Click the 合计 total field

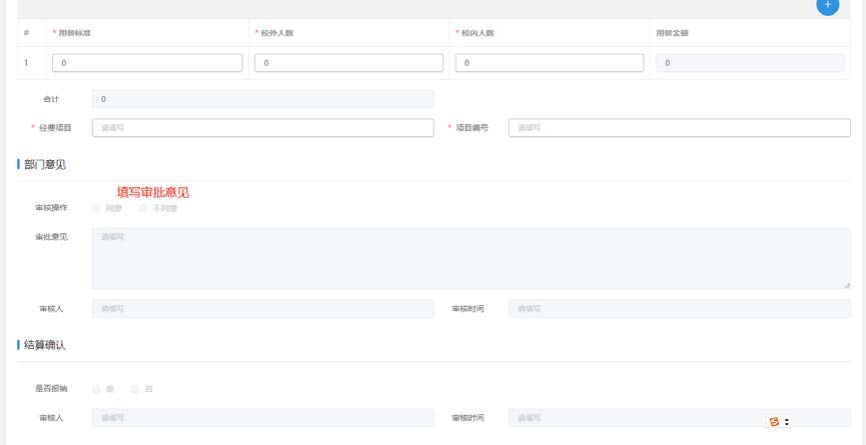263,99
